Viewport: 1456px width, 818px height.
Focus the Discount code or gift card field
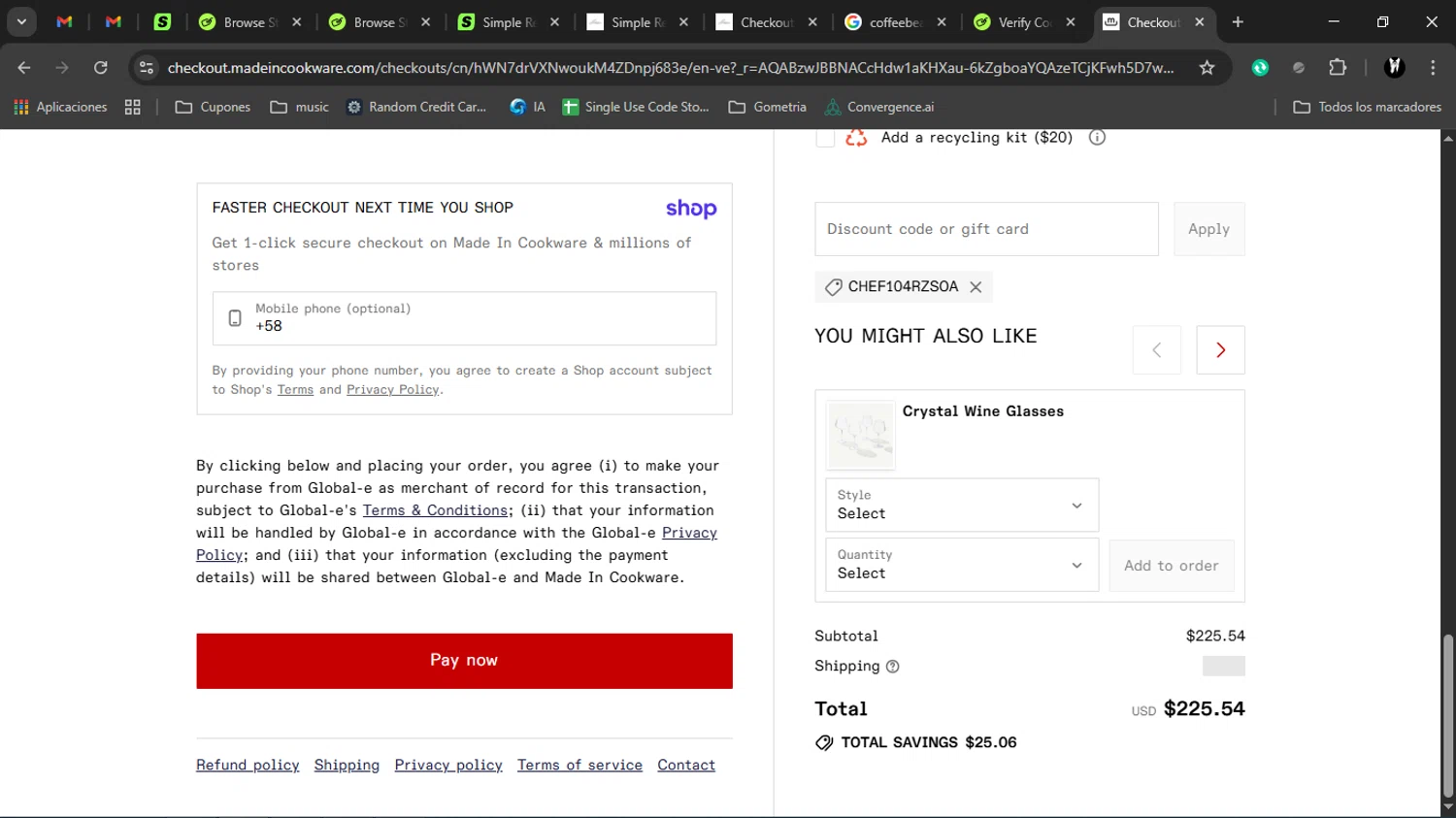(986, 229)
